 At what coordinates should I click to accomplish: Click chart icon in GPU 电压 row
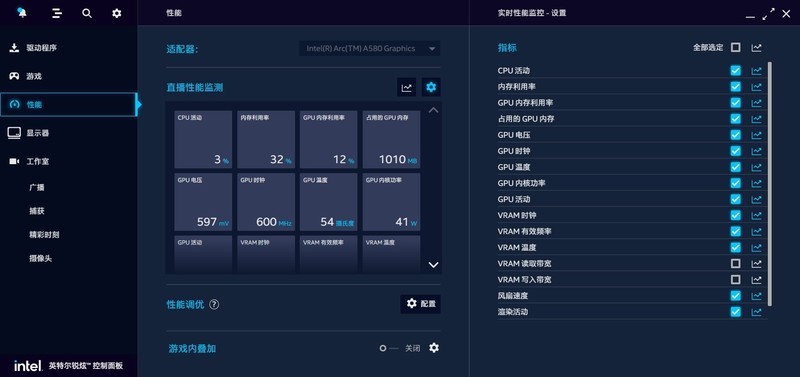pos(756,135)
